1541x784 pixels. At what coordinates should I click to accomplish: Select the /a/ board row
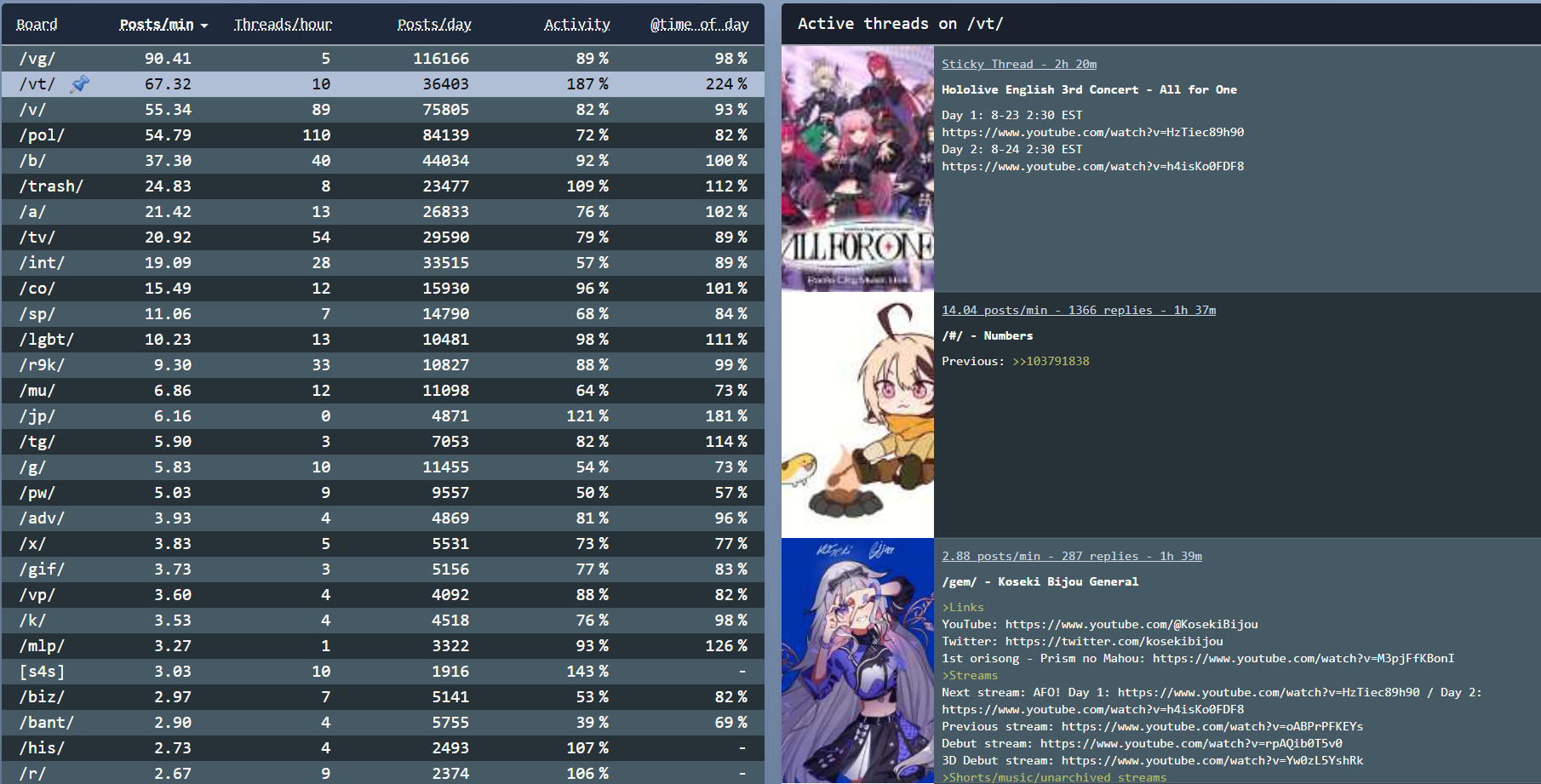pos(382,211)
